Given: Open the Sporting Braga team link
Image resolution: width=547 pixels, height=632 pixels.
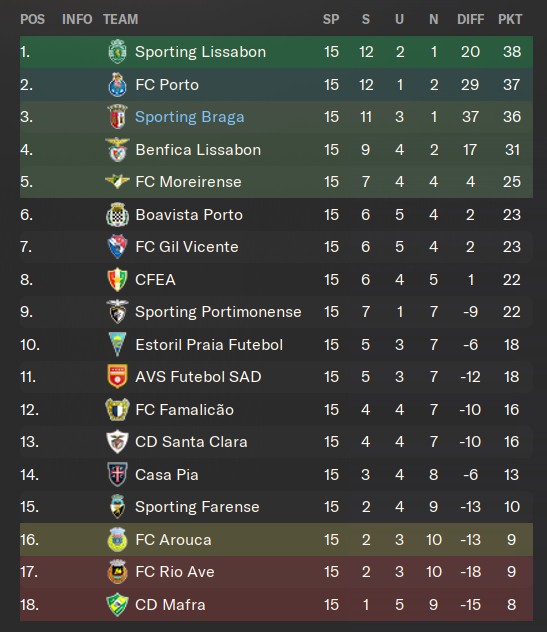Looking at the screenshot, I should pos(189,117).
